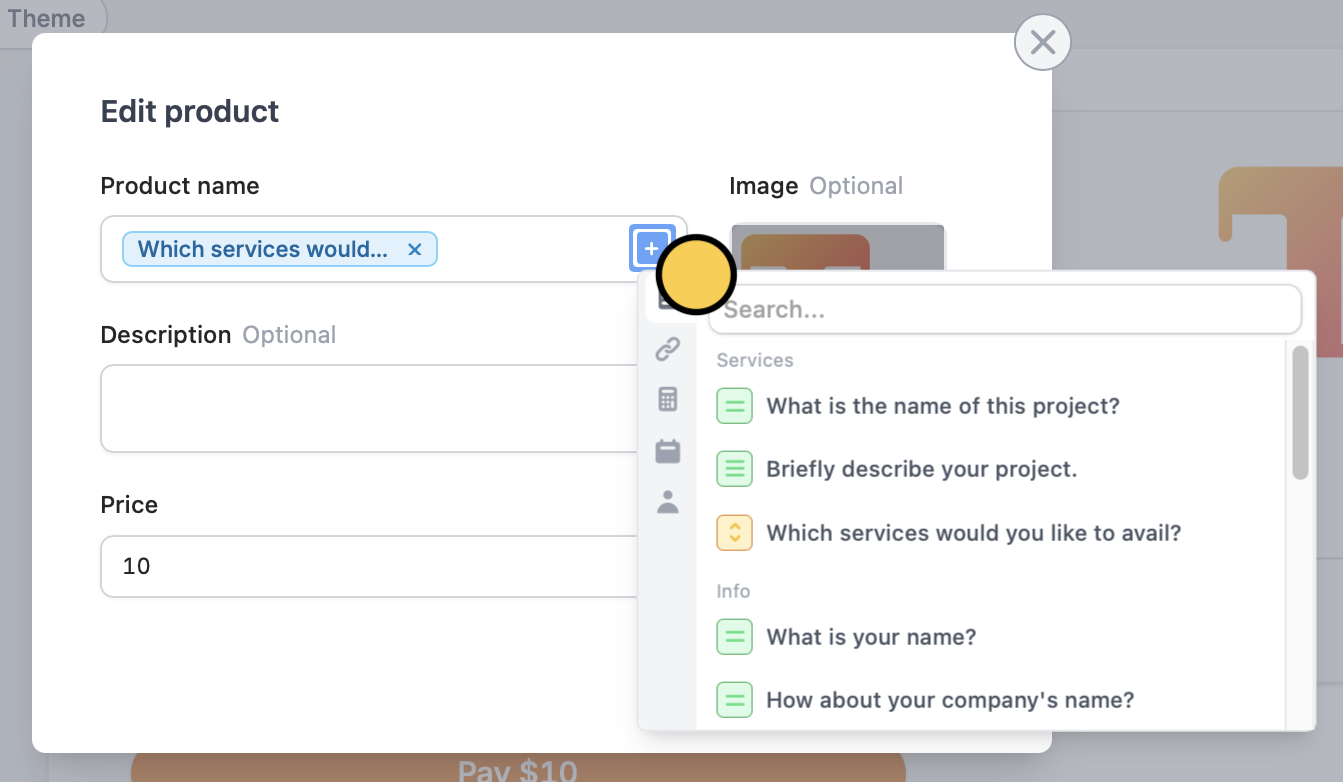
Task: Open the calculator option in the insert sidebar
Action: click(x=668, y=399)
